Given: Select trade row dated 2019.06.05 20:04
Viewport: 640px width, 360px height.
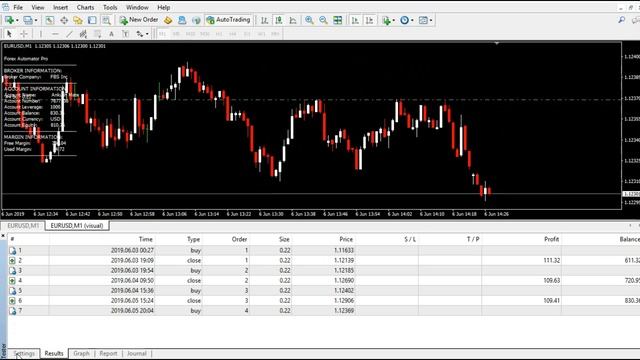Looking at the screenshot, I should point(323,311).
